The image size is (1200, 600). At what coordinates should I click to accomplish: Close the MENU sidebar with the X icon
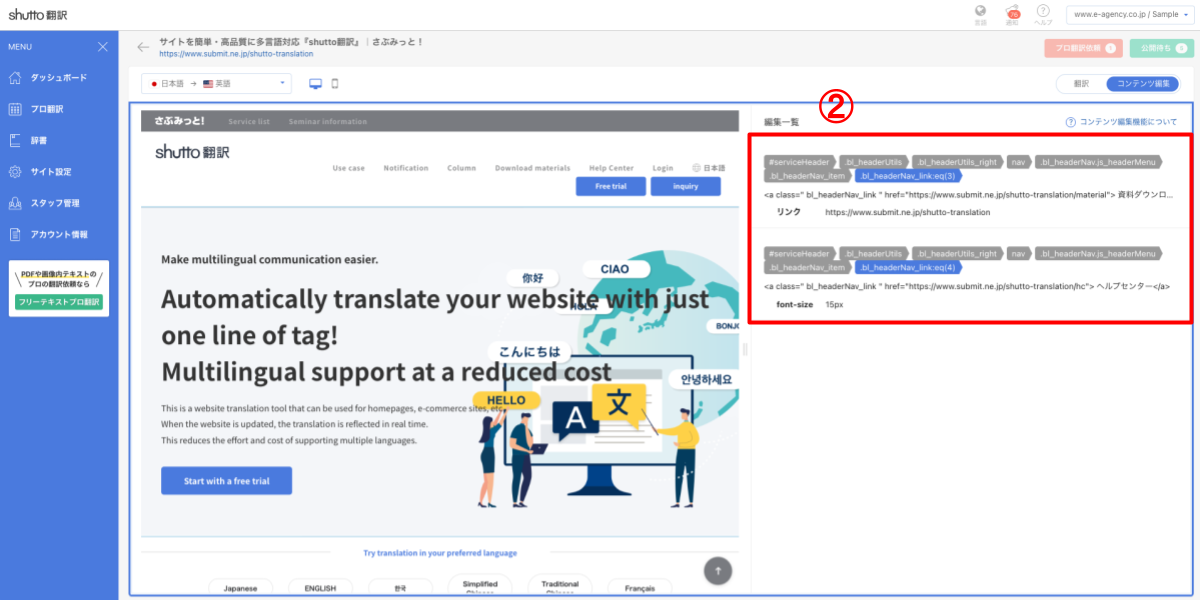pos(103,47)
